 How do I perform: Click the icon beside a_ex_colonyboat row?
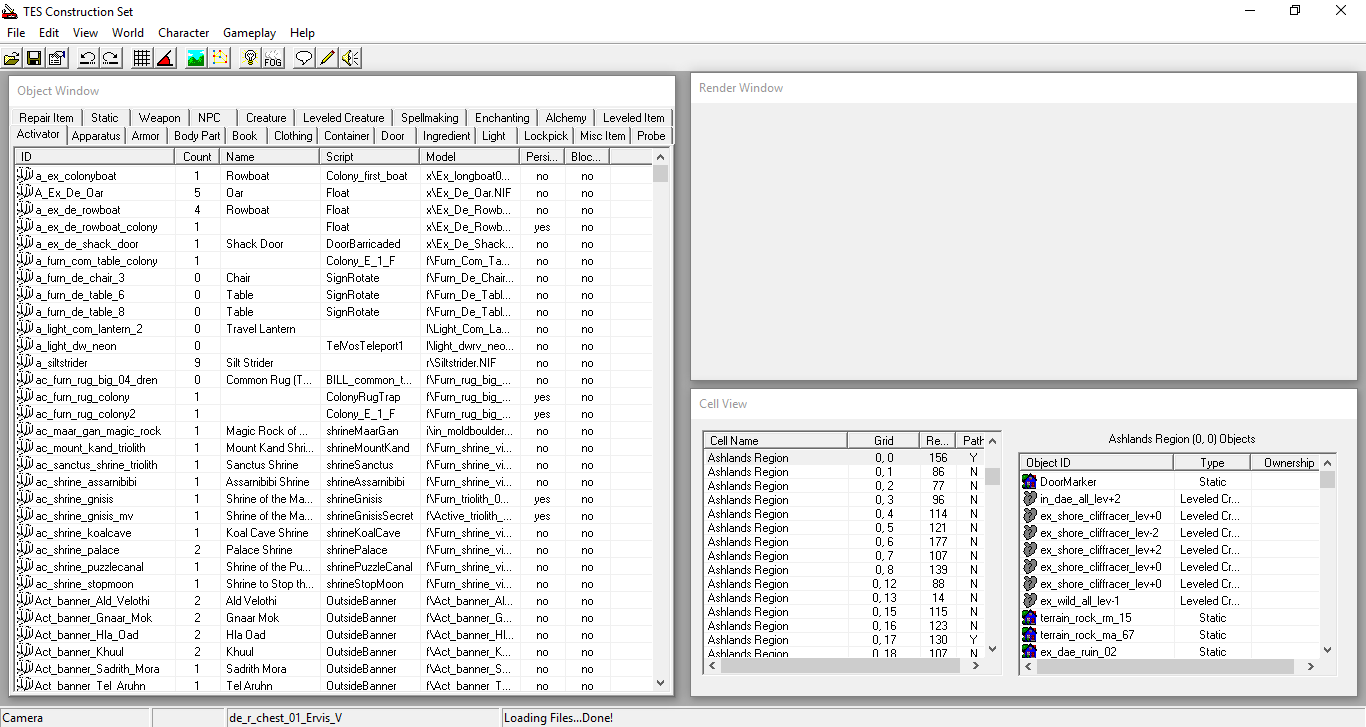(25, 176)
